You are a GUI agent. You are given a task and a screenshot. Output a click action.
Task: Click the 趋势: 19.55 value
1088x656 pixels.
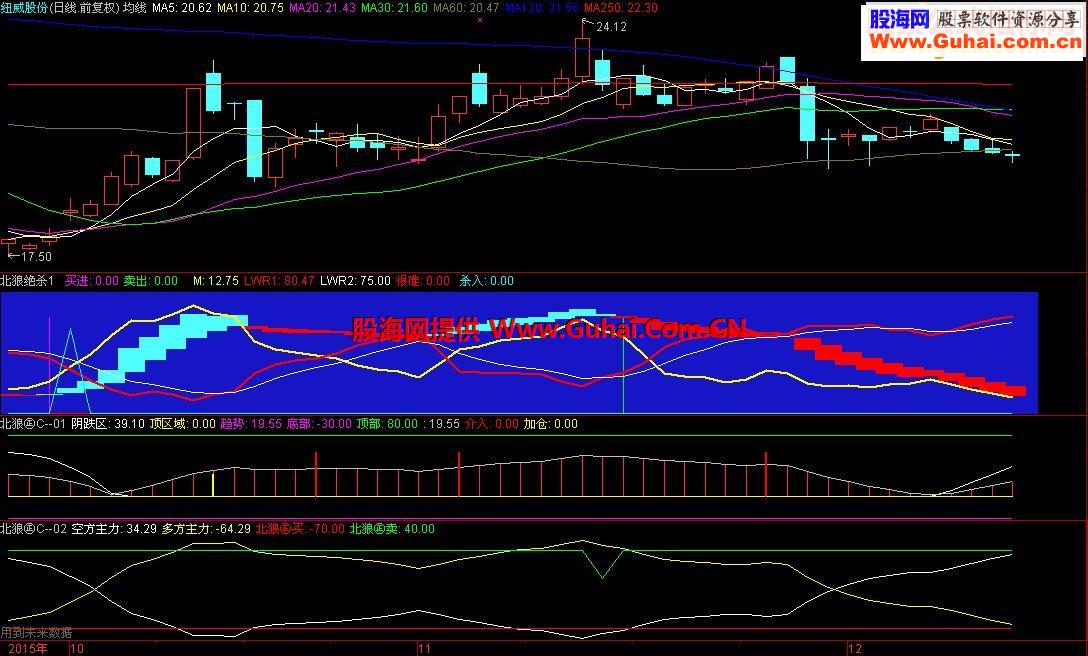(x=251, y=424)
